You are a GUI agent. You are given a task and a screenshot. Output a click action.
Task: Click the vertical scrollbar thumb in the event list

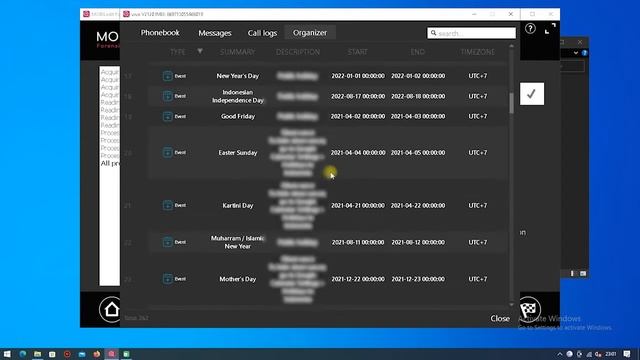click(x=511, y=103)
